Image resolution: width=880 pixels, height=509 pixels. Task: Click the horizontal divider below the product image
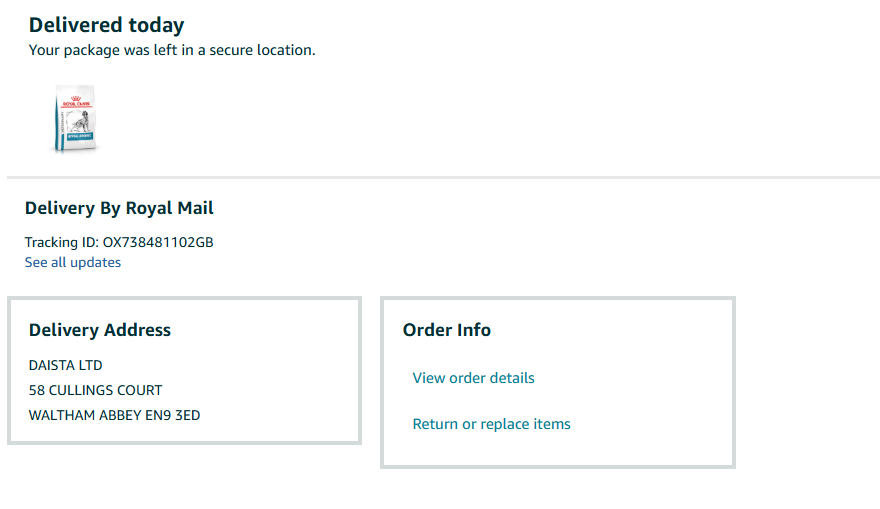[443, 178]
